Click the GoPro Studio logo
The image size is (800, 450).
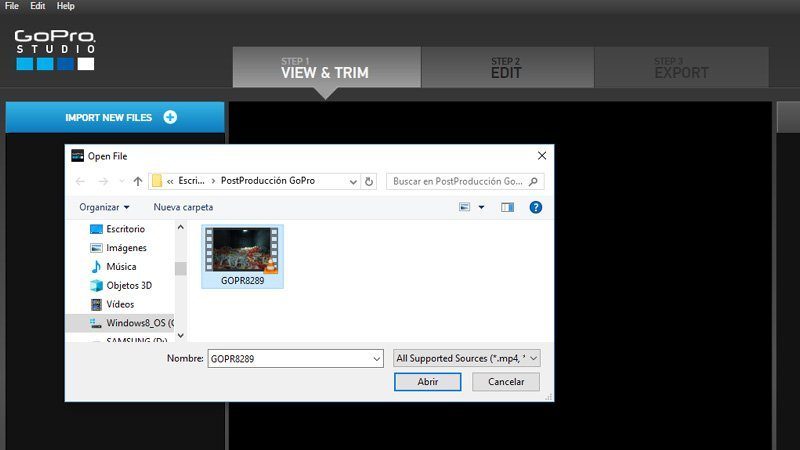[55, 50]
